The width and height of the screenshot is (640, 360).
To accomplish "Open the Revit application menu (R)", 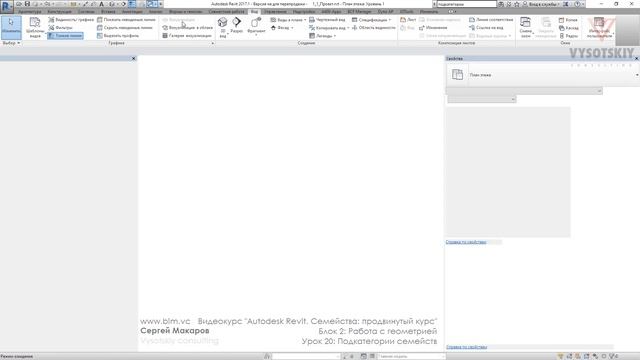I will tap(6, 6).
